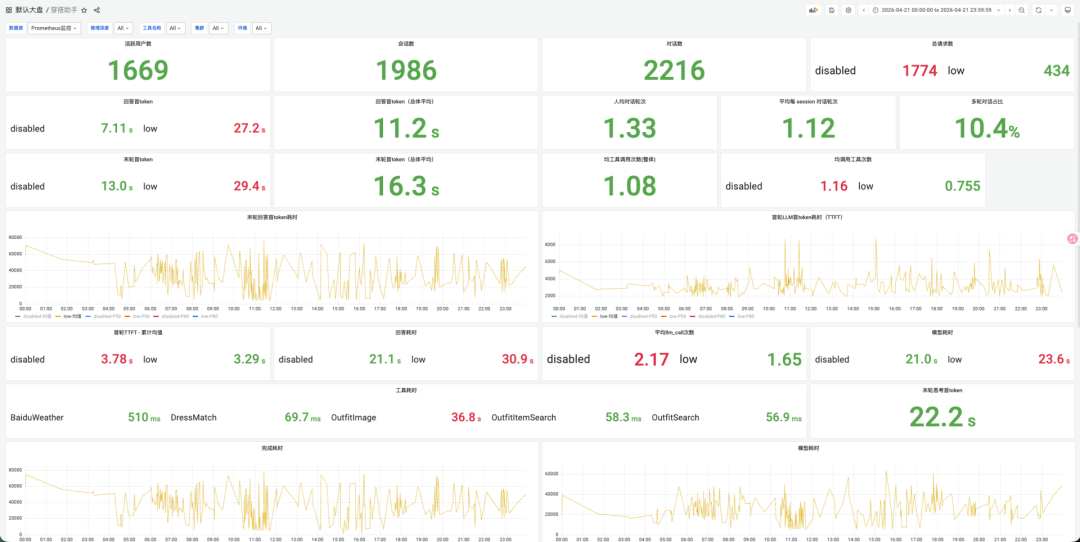1080x542 pixels.
Task: Open the 活跃用户数 panel title menu
Action: coord(138,43)
